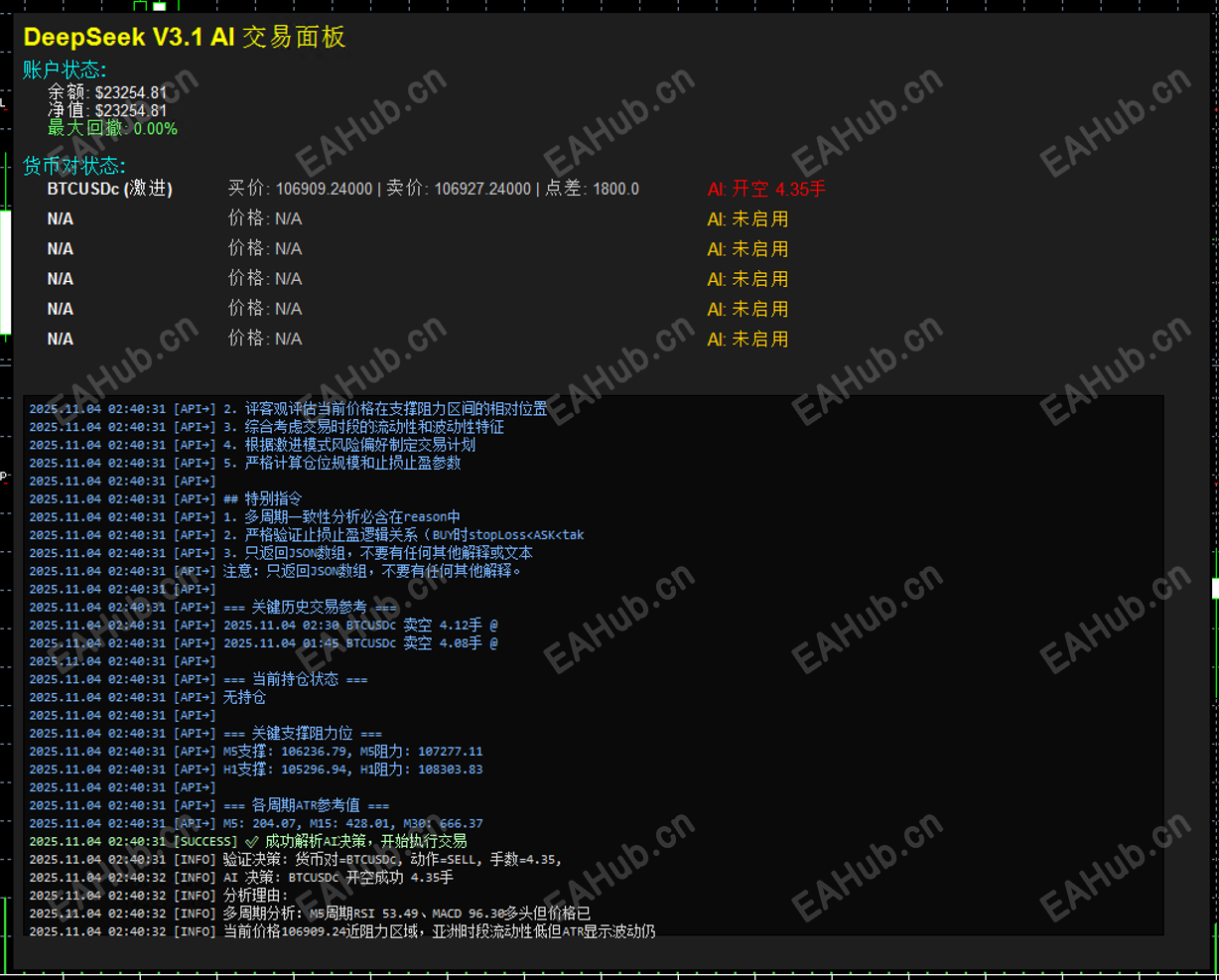Click log line 3. 只返回JSON数组
Viewport: 1219px width, 980px height.
coord(281,552)
